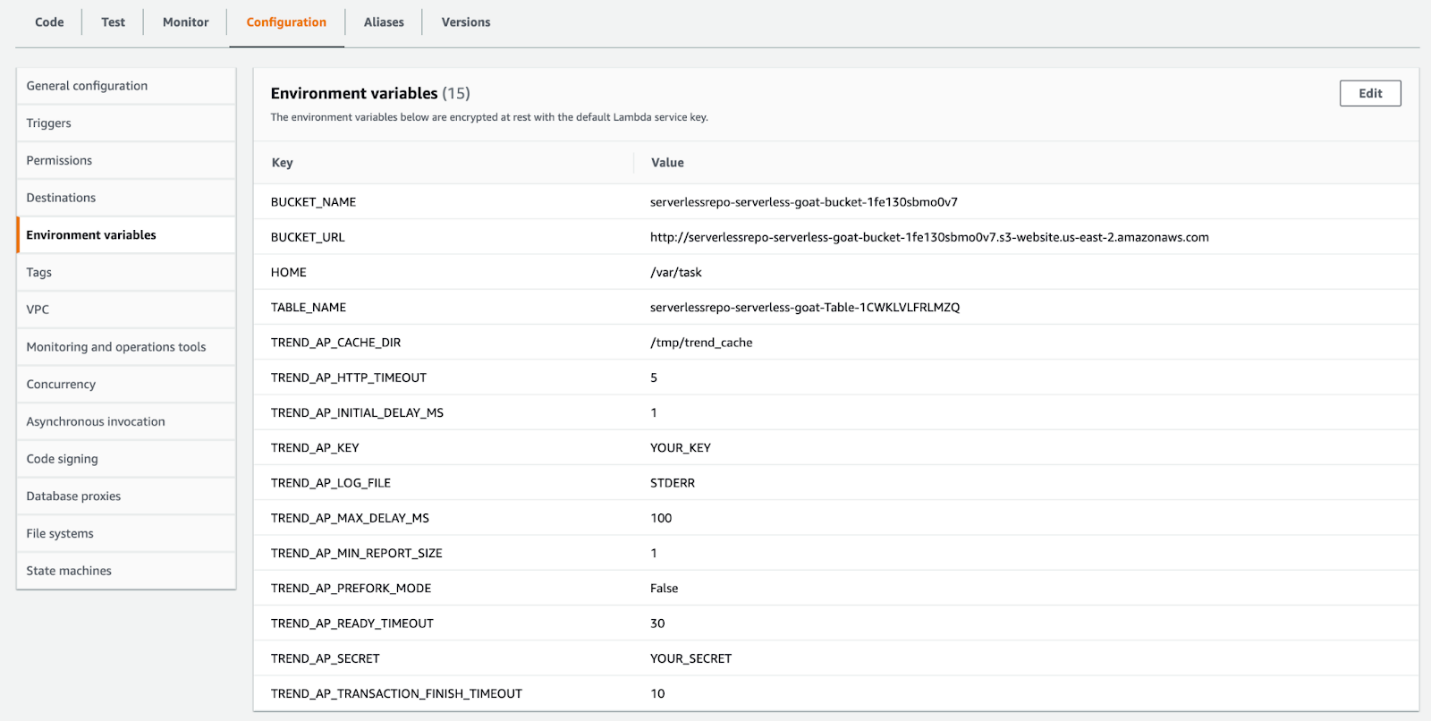Open Database proxies section
The image size is (1431, 721).
[x=73, y=496]
